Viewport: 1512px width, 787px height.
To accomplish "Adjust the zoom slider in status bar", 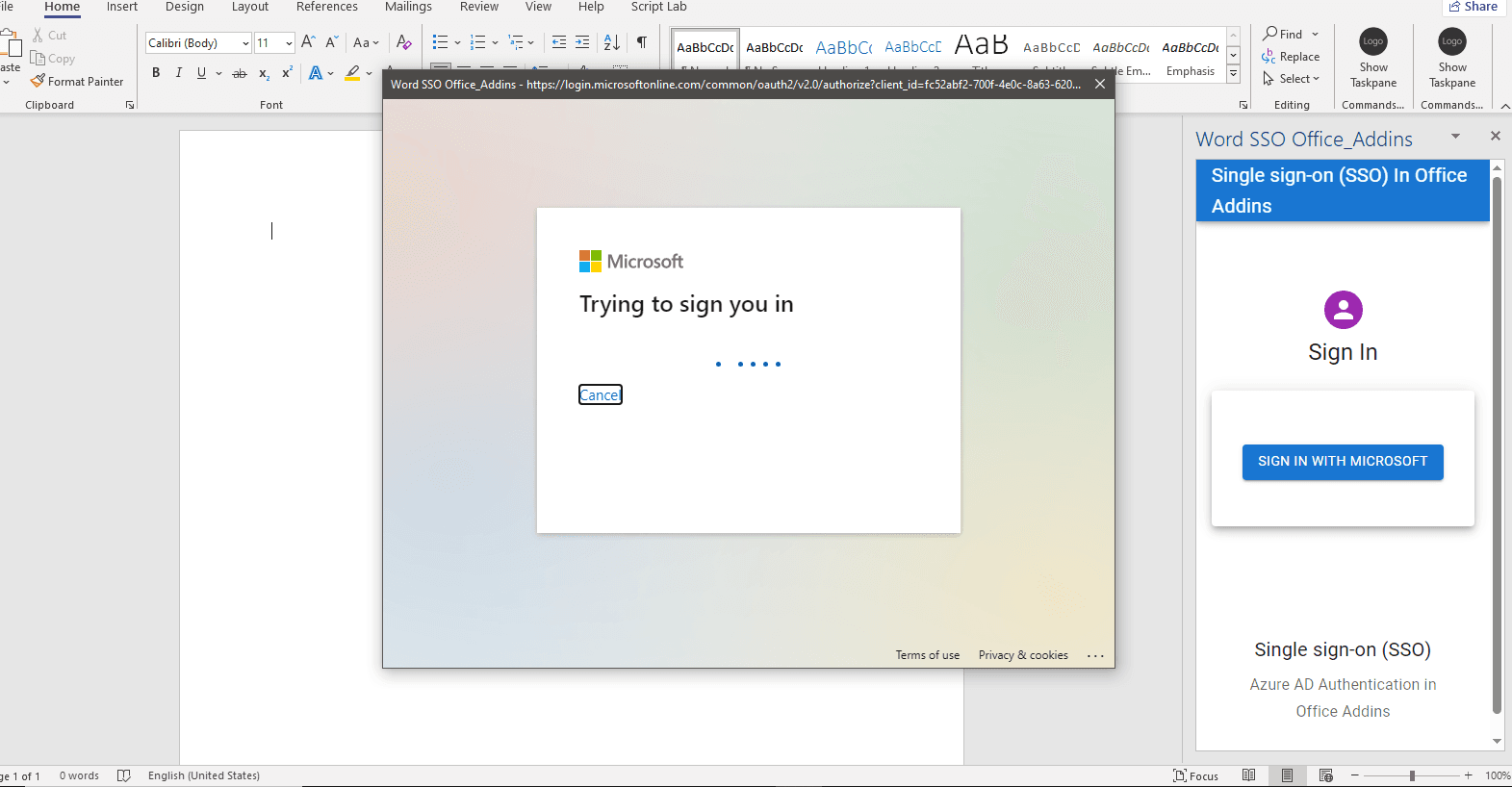I will click(1412, 775).
